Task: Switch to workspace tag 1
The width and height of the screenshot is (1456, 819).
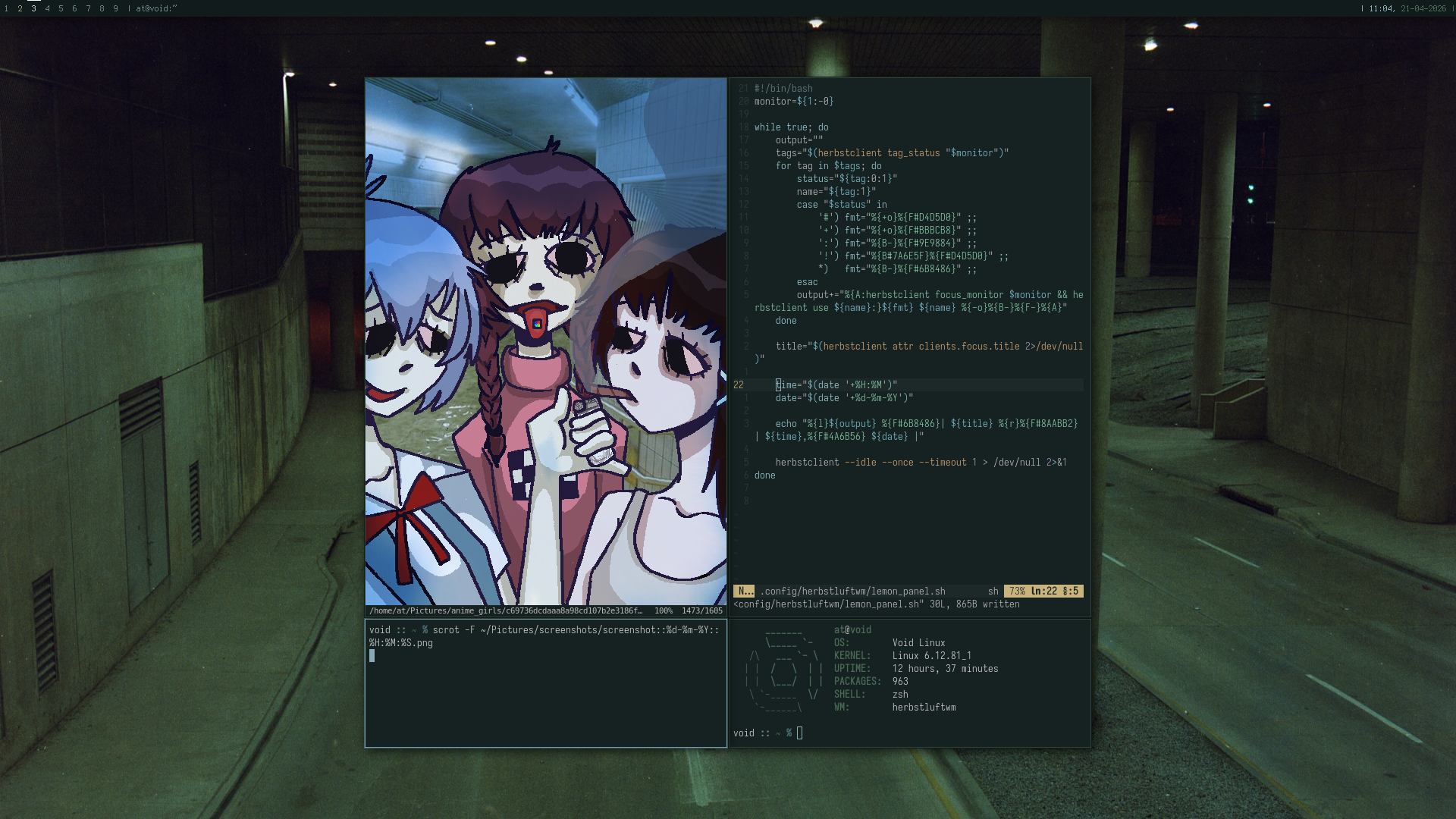Action: 6,8
